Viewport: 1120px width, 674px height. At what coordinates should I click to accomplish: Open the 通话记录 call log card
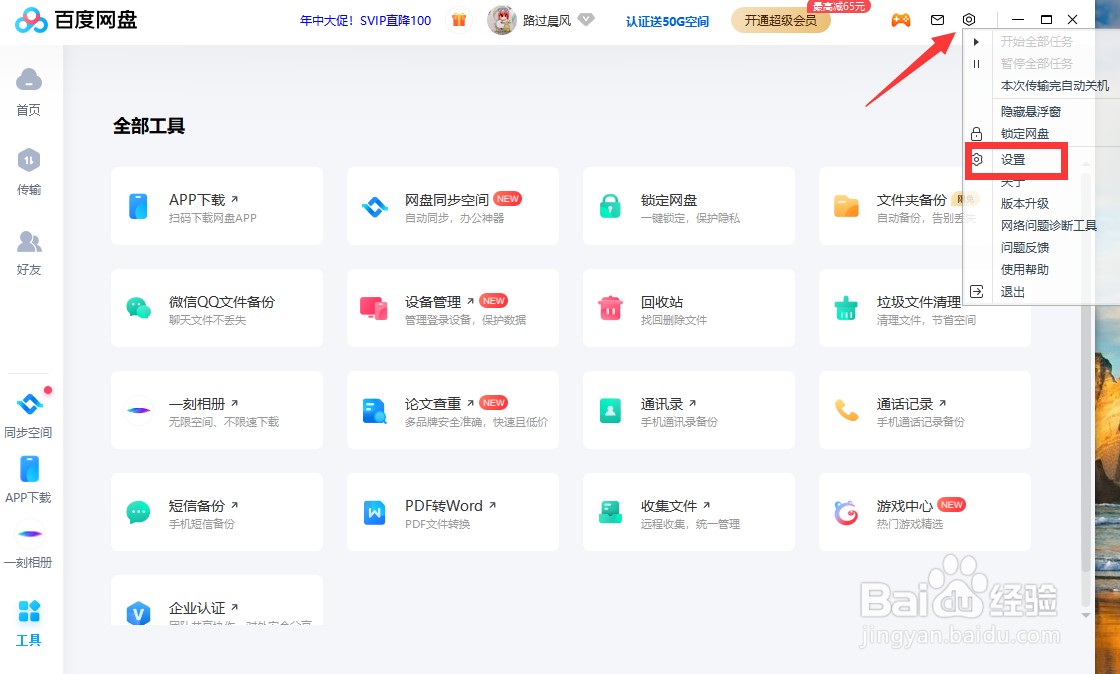(924, 410)
